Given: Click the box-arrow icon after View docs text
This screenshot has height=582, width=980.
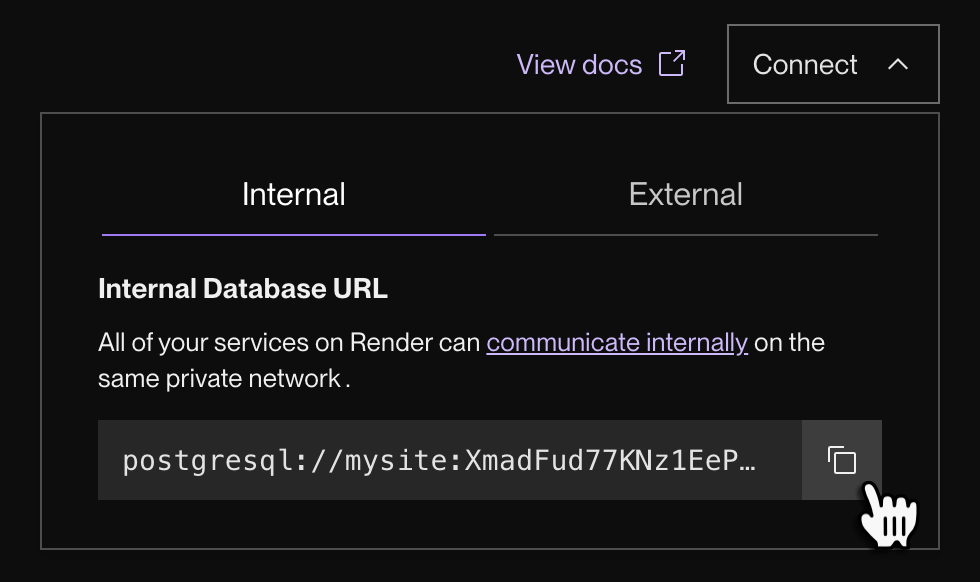Looking at the screenshot, I should (x=672, y=63).
